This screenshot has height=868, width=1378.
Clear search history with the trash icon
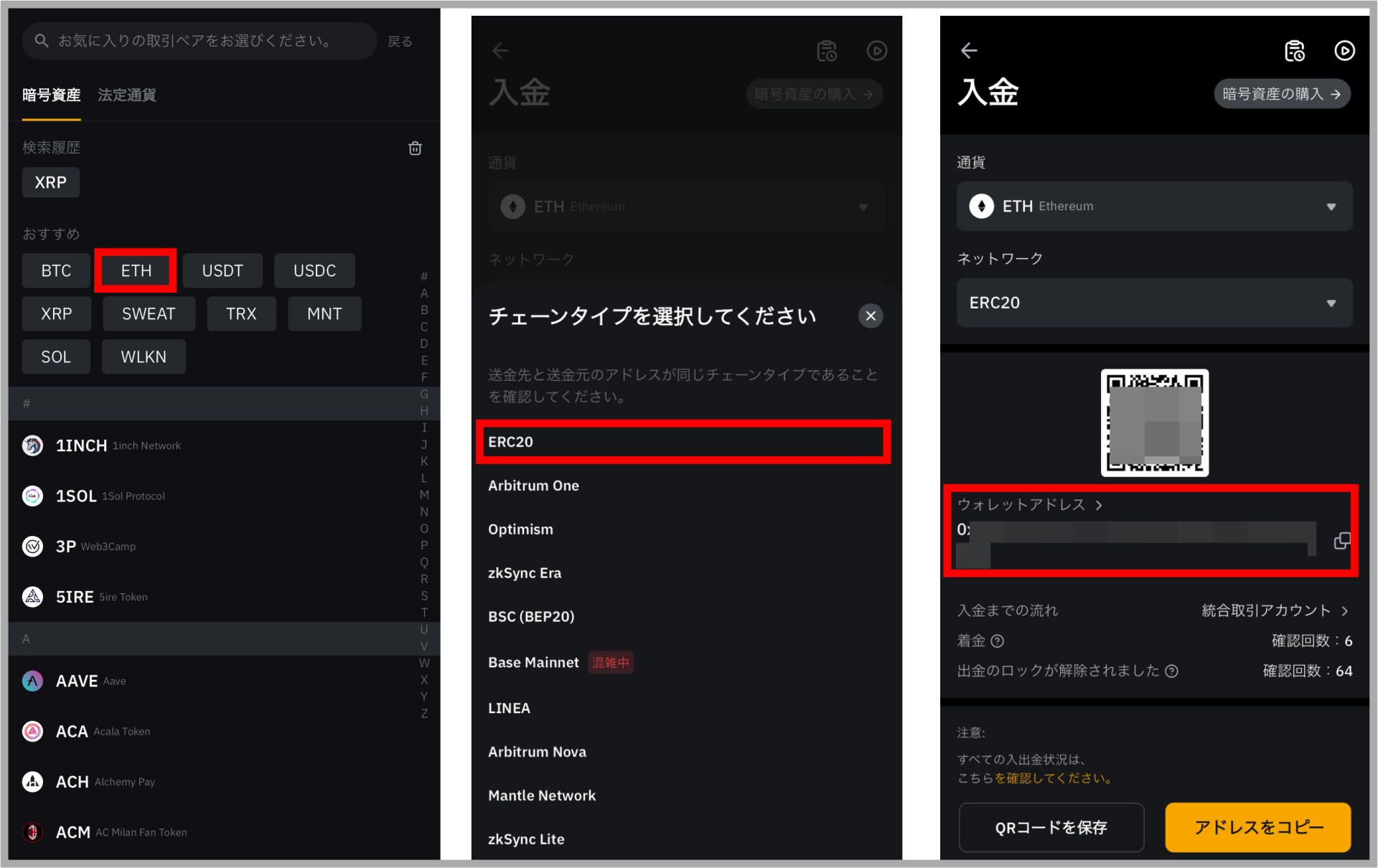tap(415, 148)
